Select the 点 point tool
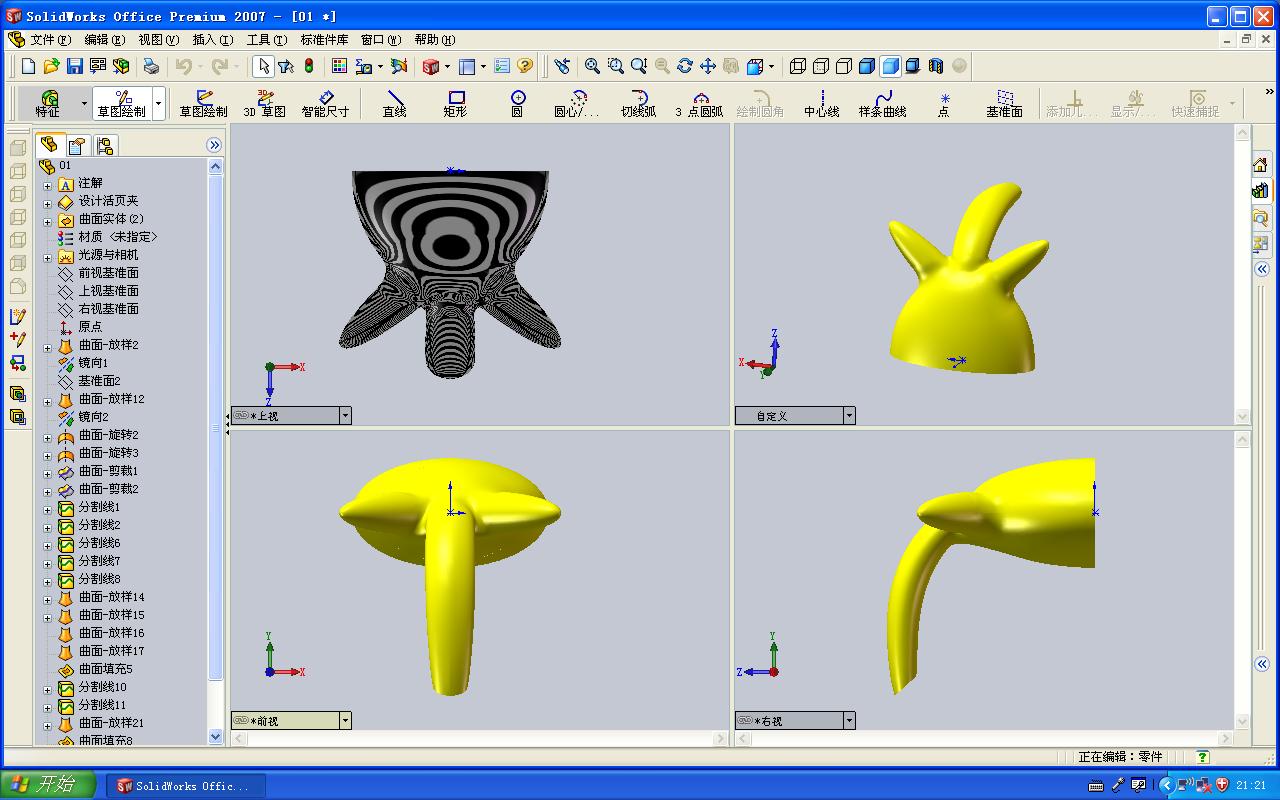 (x=944, y=103)
